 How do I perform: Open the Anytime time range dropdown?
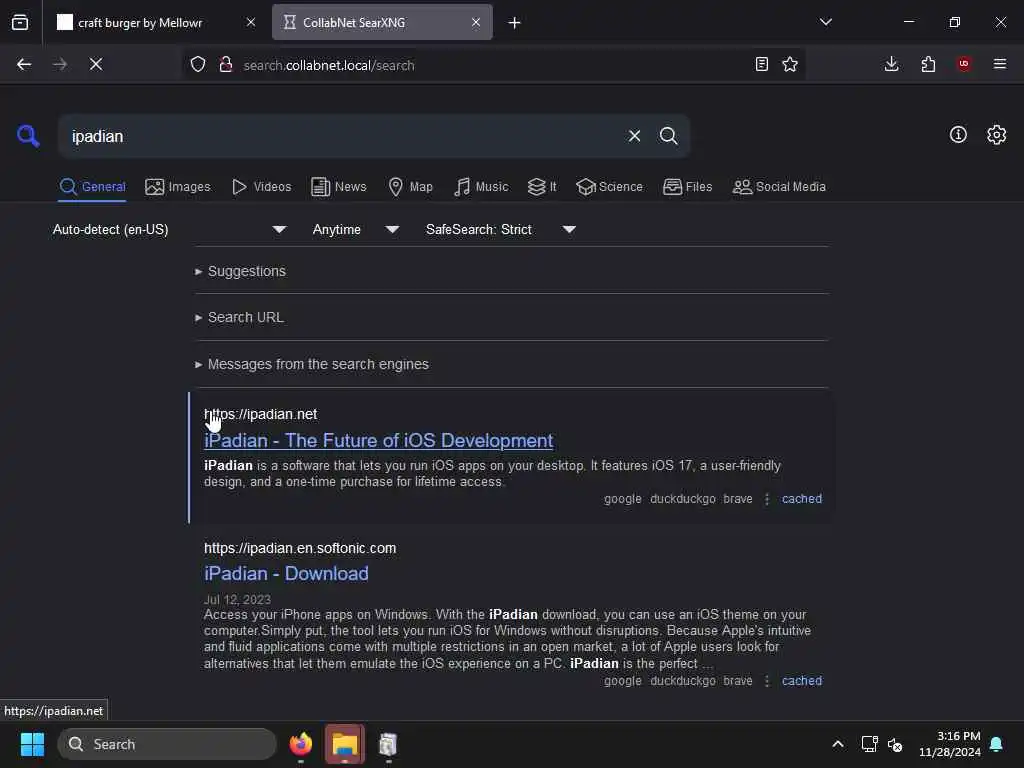tap(355, 229)
